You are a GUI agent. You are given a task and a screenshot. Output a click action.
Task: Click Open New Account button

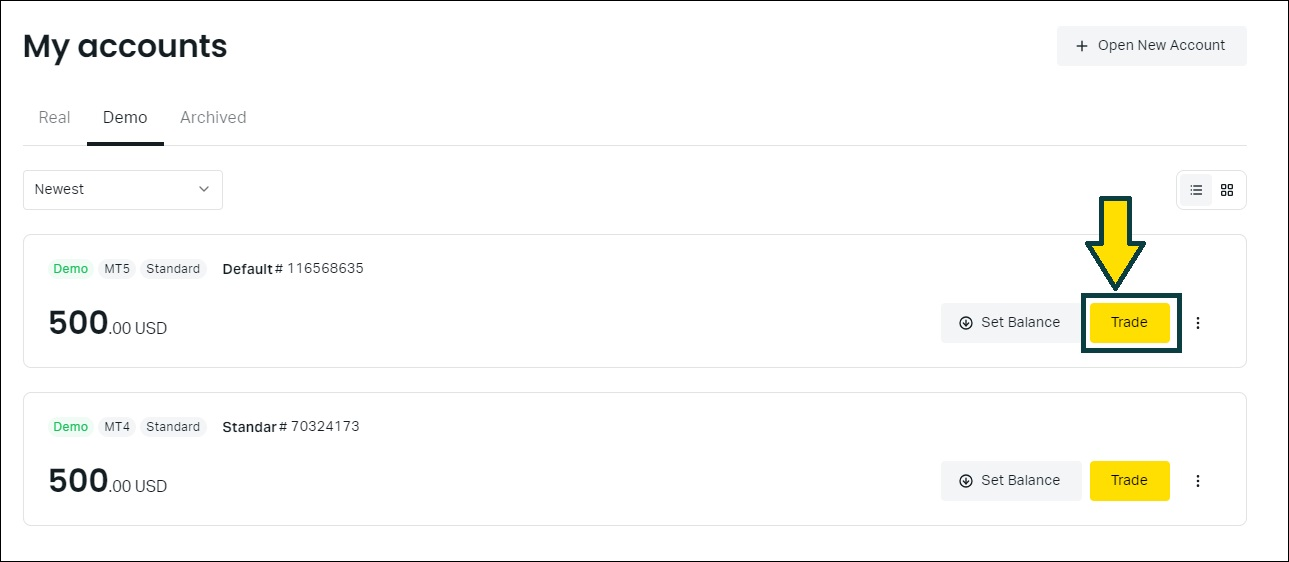[1151, 46]
